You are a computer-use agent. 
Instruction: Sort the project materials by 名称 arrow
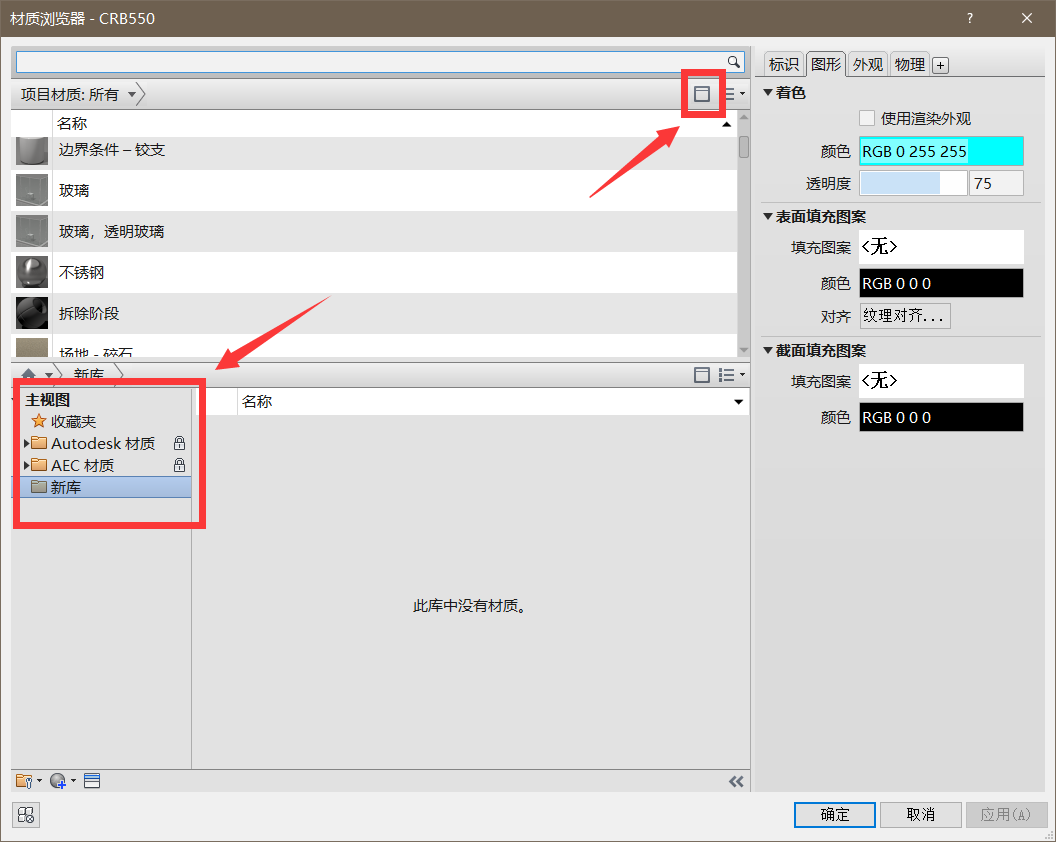(x=727, y=125)
